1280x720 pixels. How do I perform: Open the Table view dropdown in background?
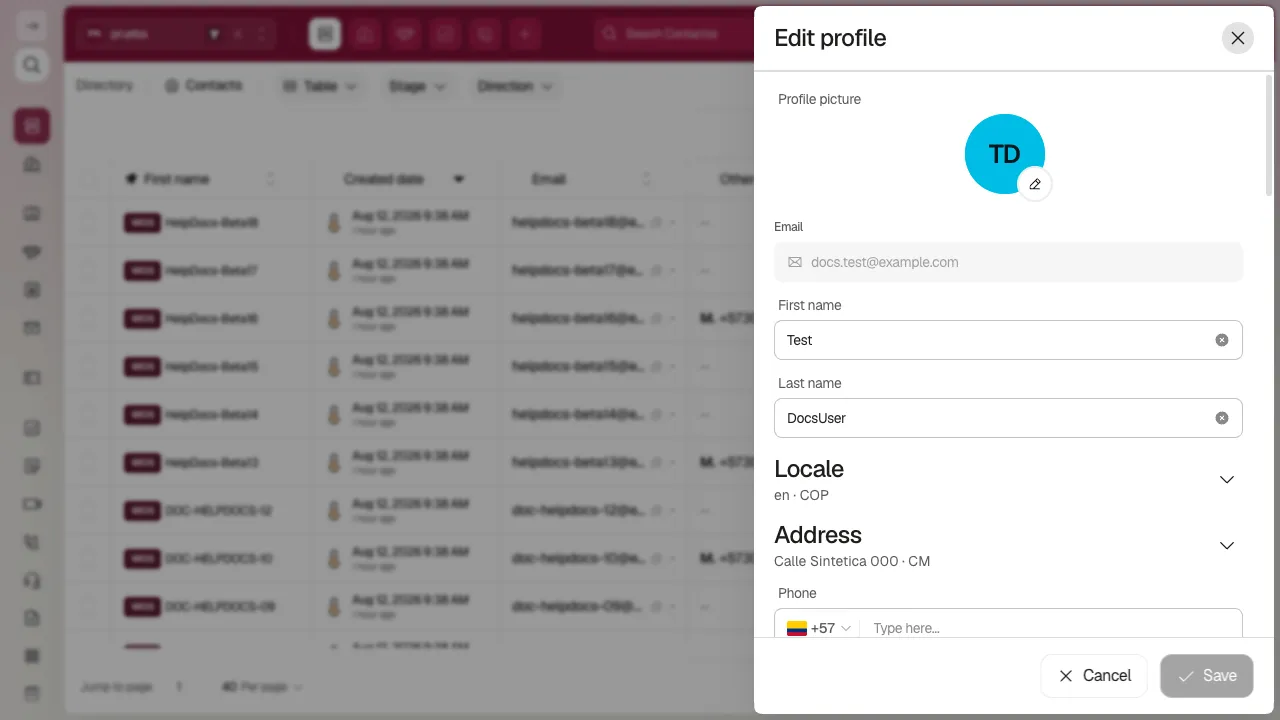click(320, 87)
